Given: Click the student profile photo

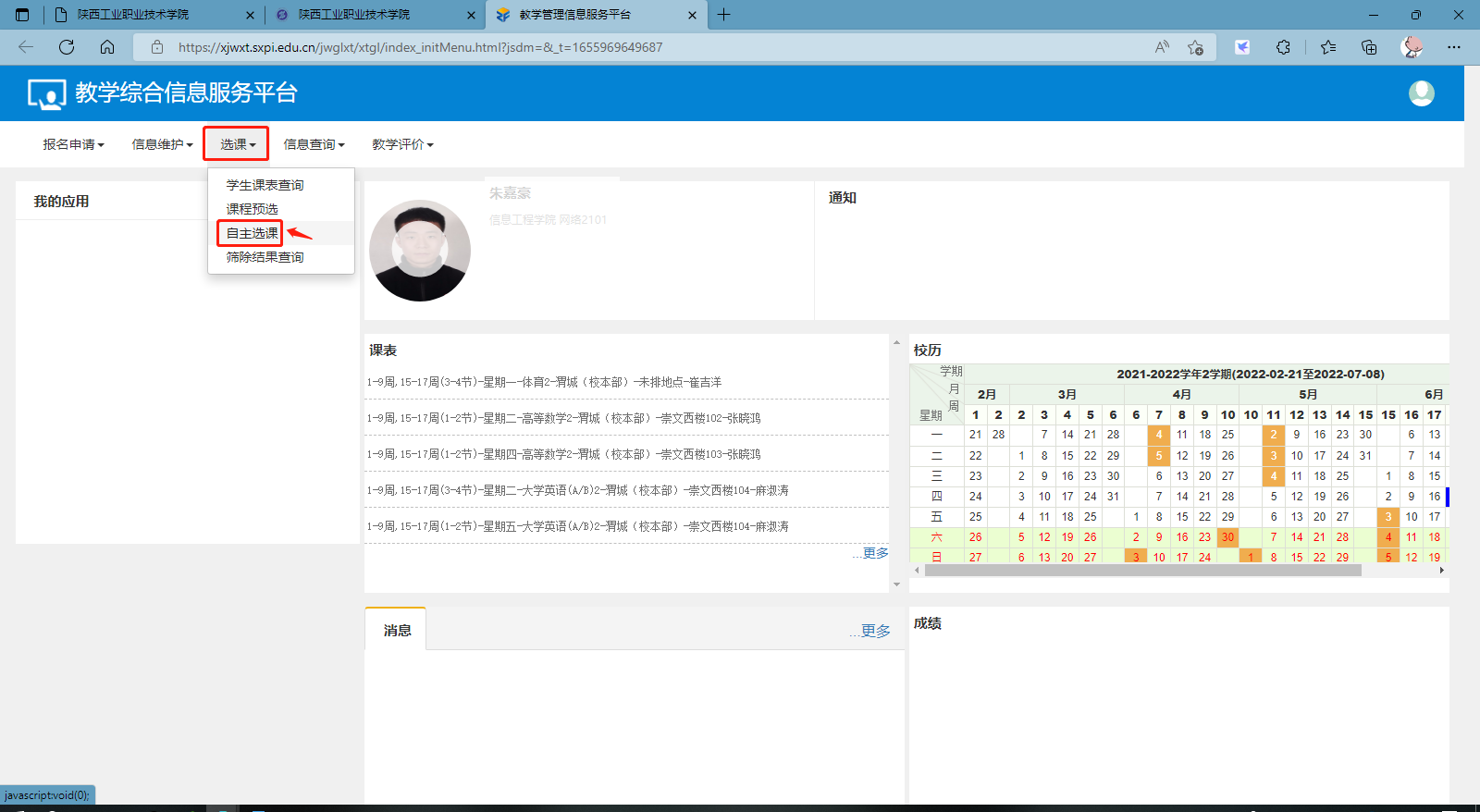Looking at the screenshot, I should click(420, 251).
